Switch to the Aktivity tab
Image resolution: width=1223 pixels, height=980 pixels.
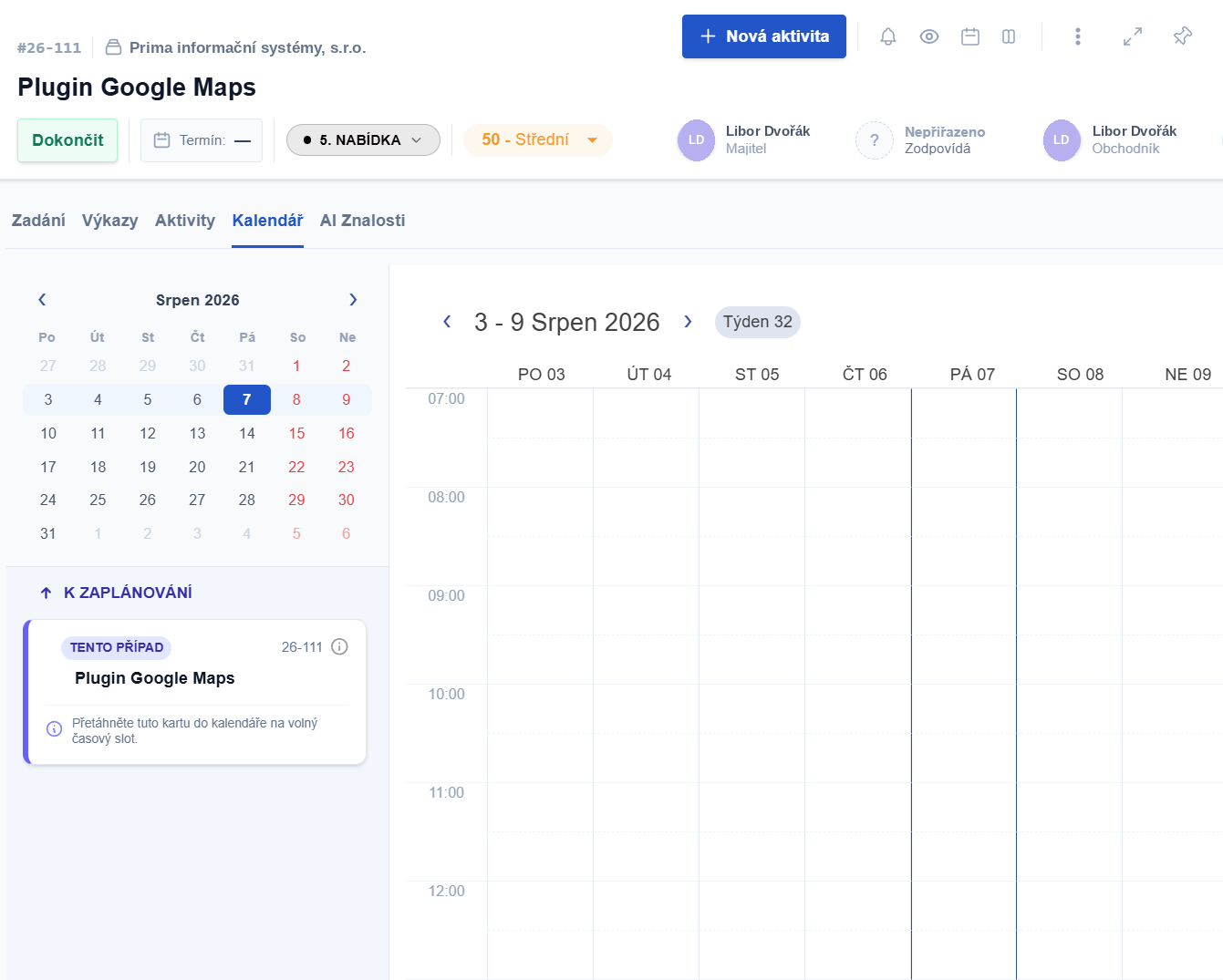click(185, 221)
